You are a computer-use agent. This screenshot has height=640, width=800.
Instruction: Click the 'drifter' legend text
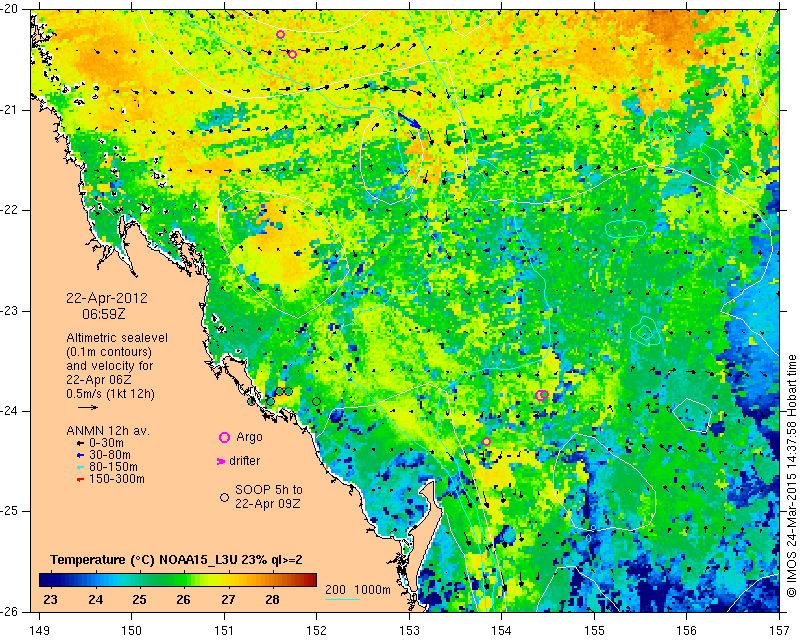244,461
